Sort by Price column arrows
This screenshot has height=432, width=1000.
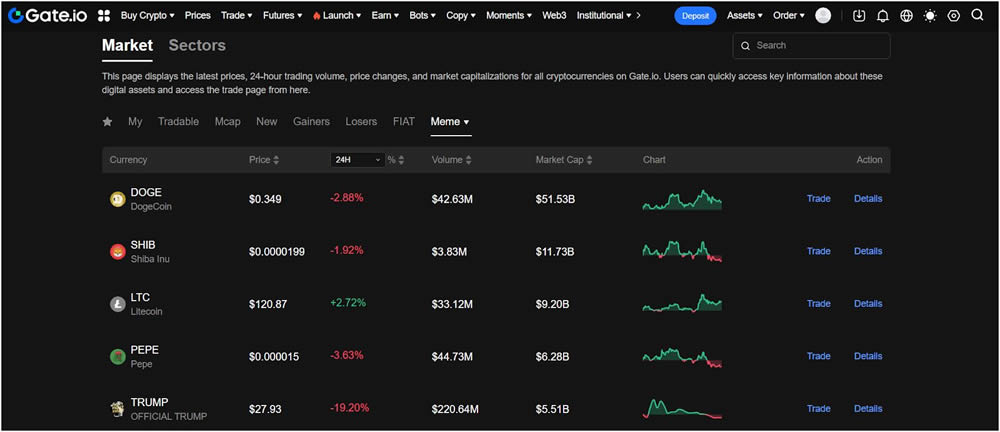(x=276, y=160)
